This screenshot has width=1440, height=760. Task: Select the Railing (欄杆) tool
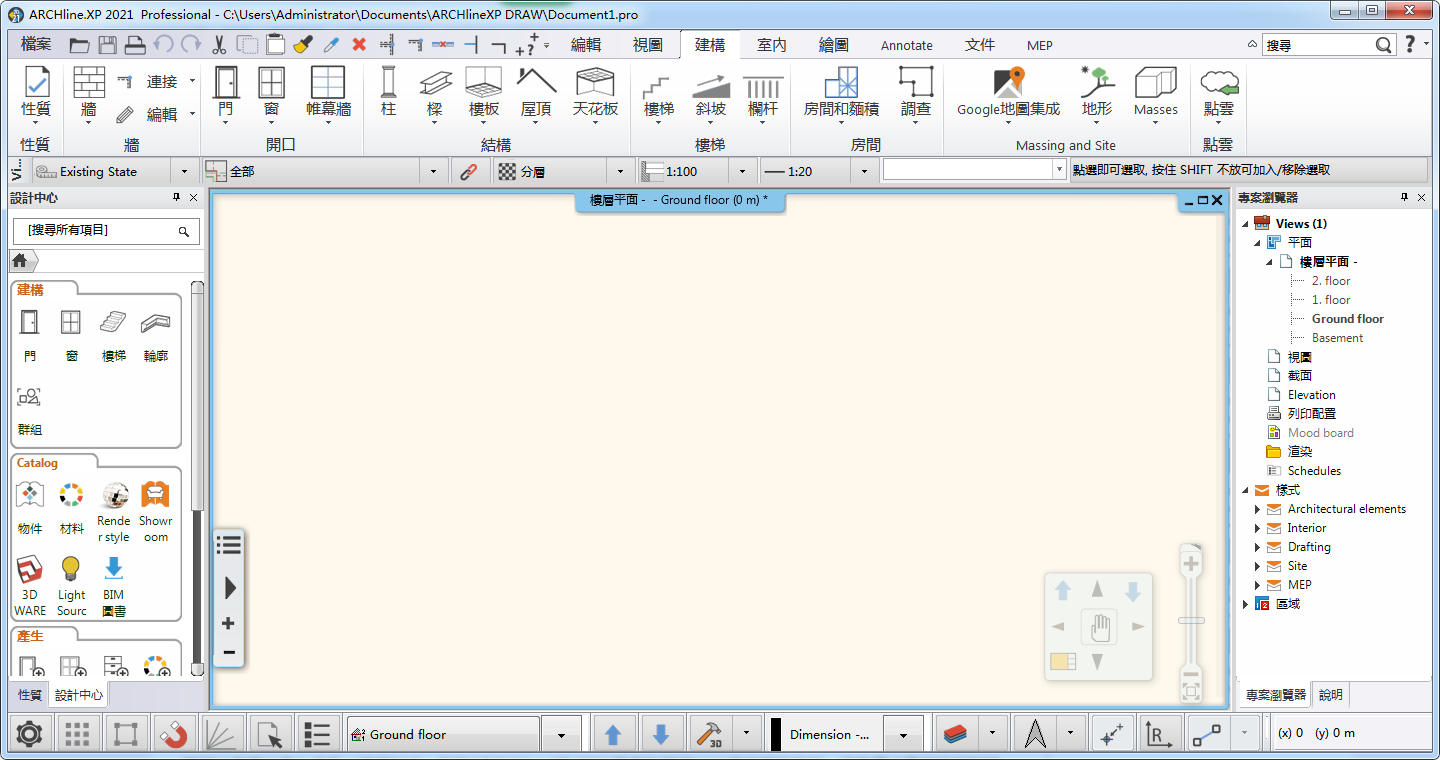[x=763, y=92]
